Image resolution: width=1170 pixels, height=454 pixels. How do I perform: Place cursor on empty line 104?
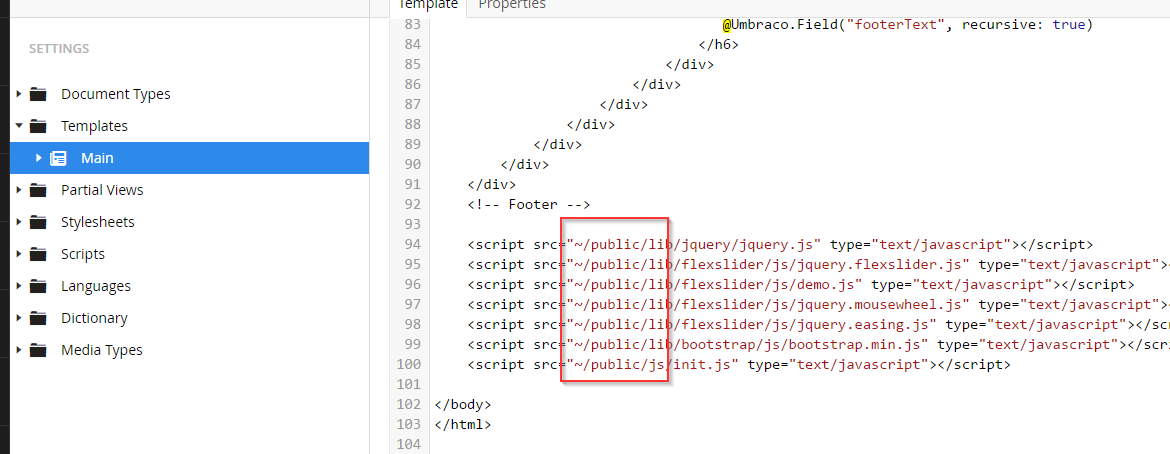pos(798,444)
